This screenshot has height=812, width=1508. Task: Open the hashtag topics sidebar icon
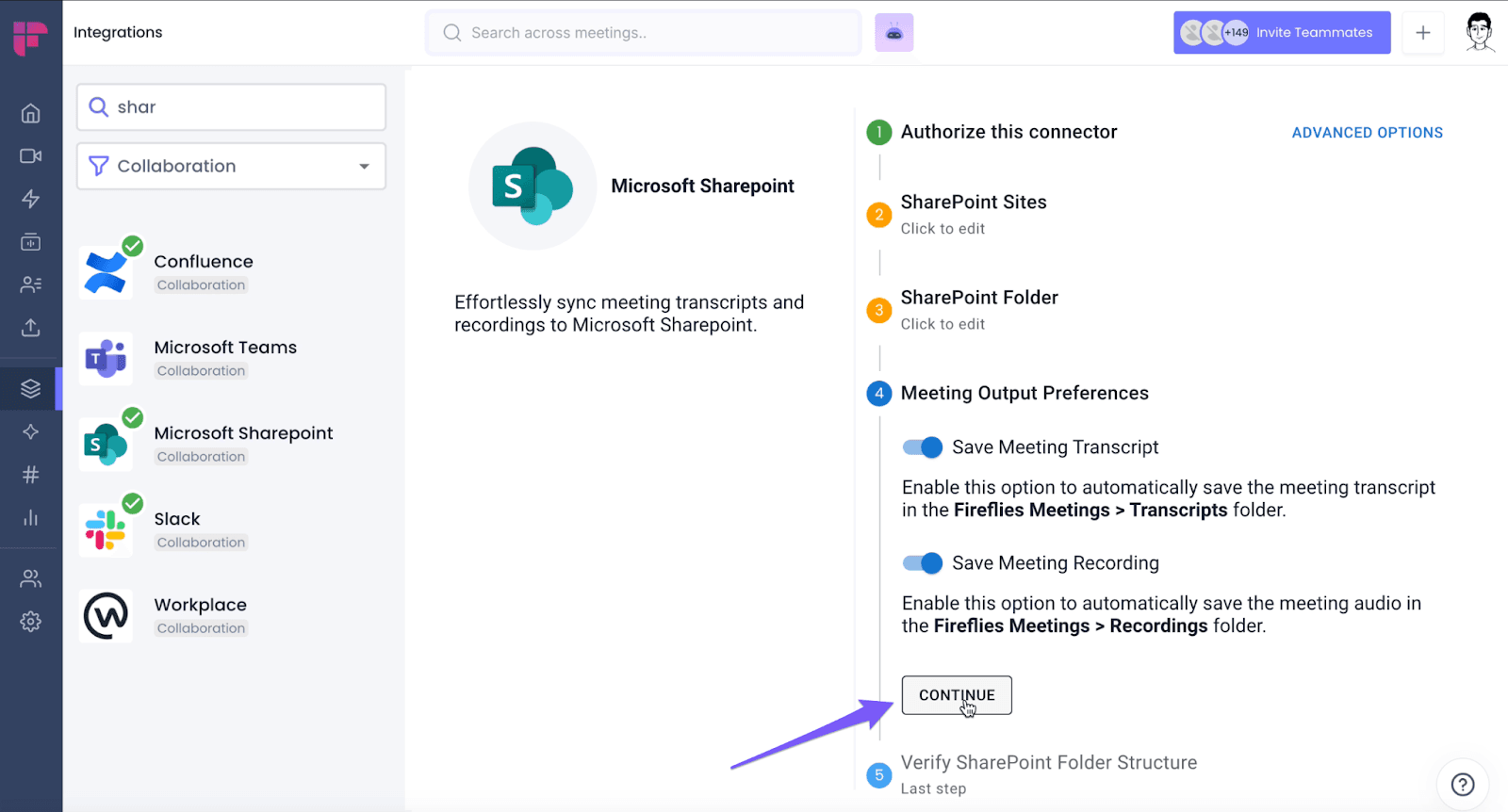coord(31,475)
